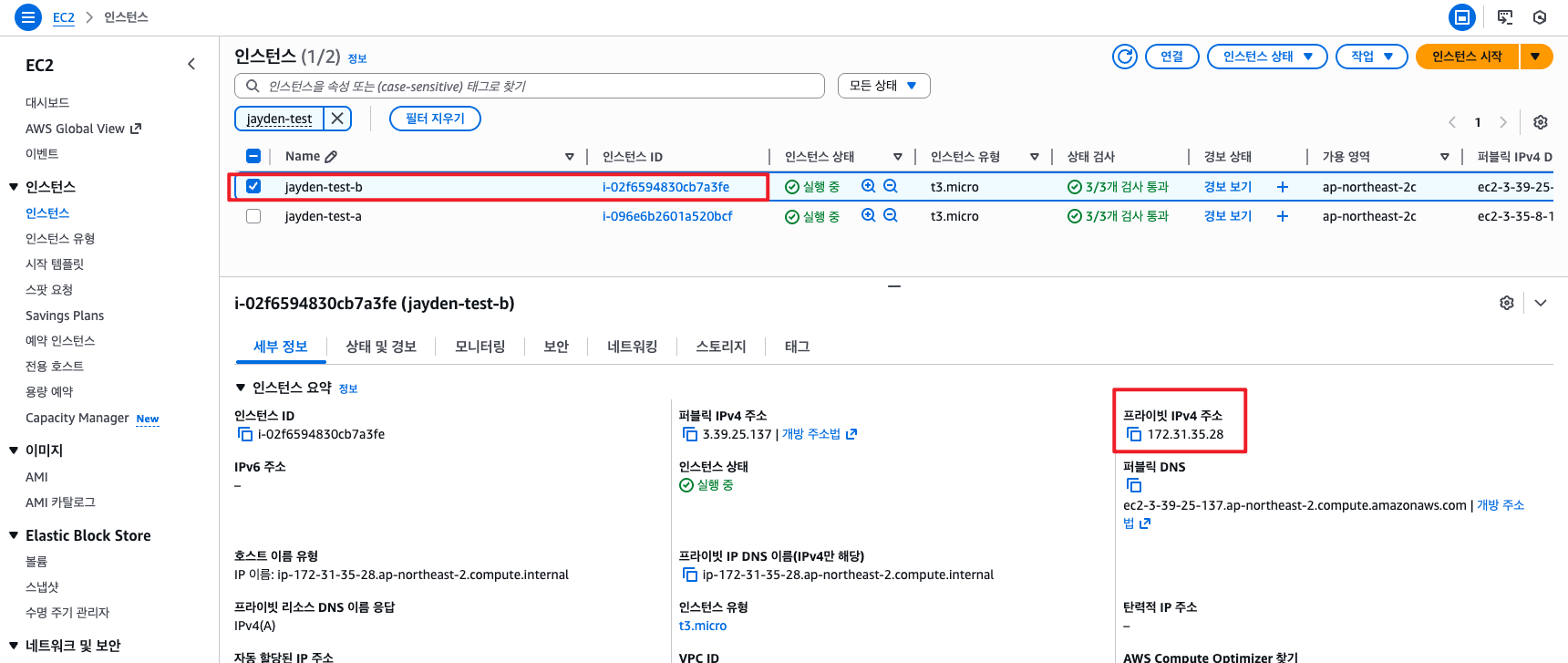The image size is (1568, 663).
Task: Collapse the instance detail panel chevron
Action: (1541, 303)
